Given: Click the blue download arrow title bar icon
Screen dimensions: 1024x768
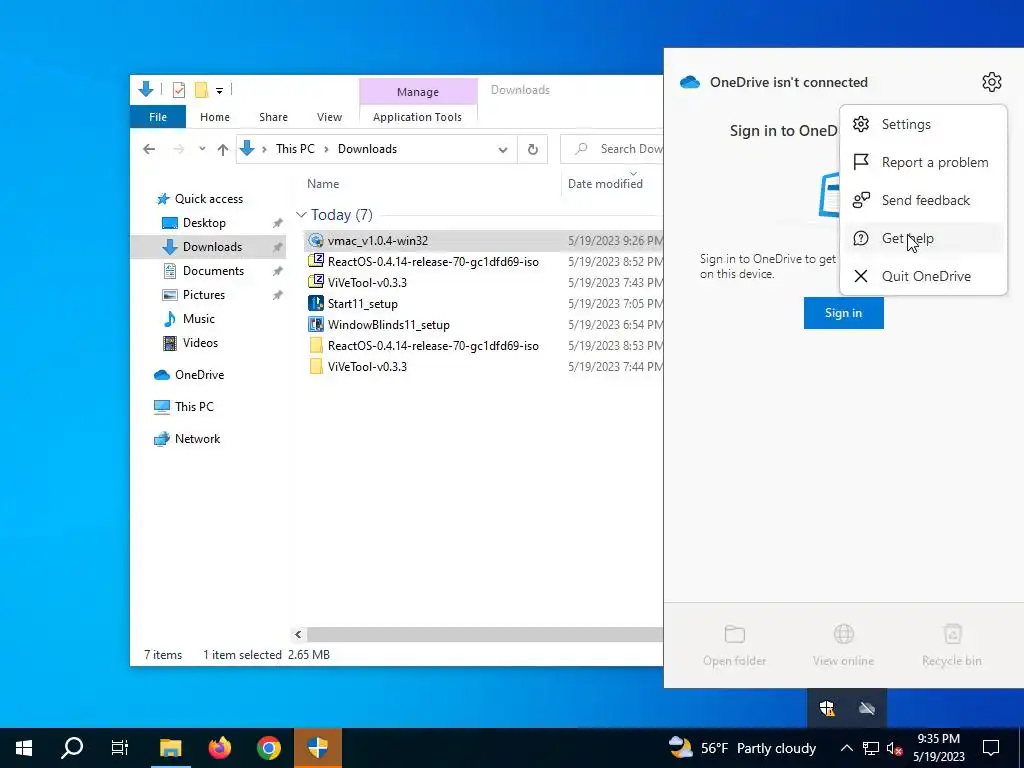Looking at the screenshot, I should coord(146,89).
